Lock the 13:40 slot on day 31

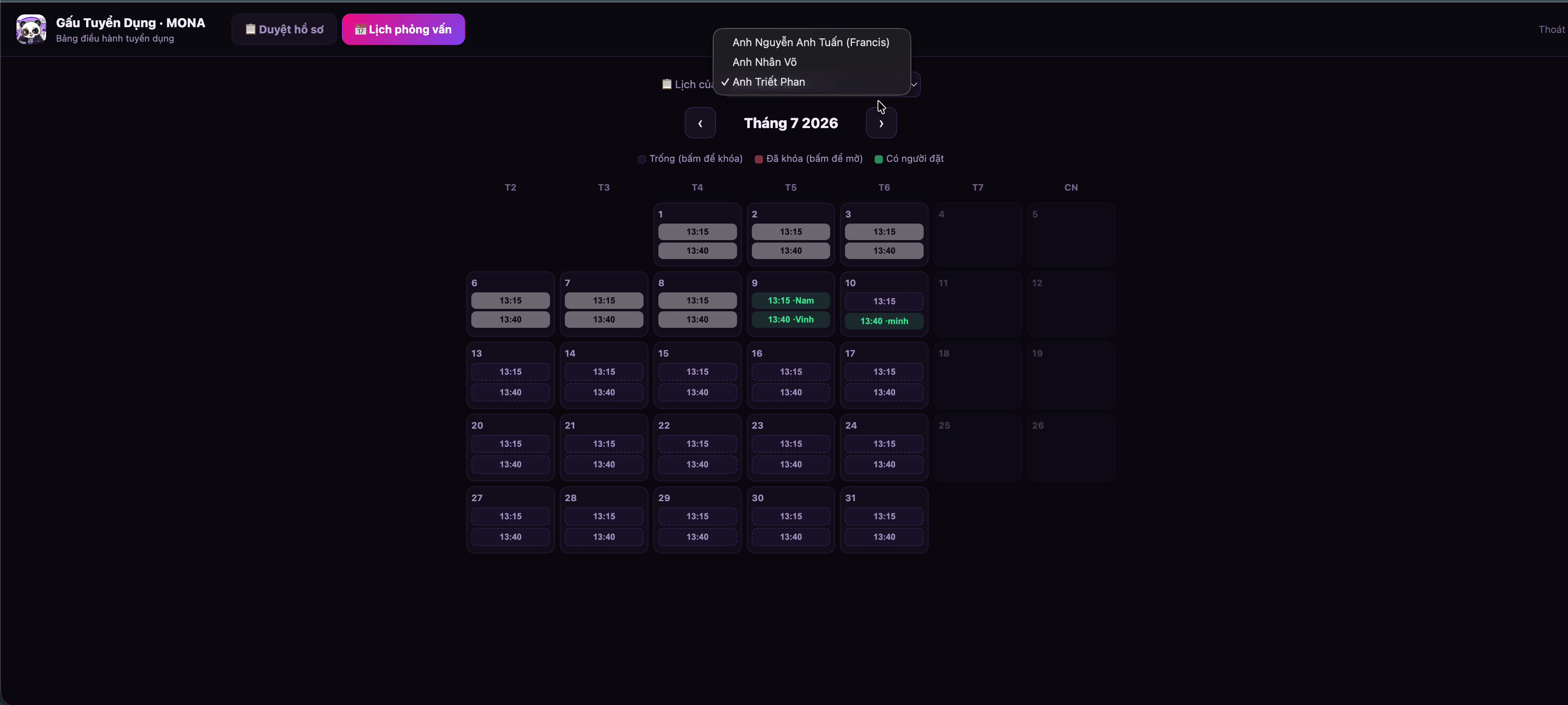coord(884,537)
